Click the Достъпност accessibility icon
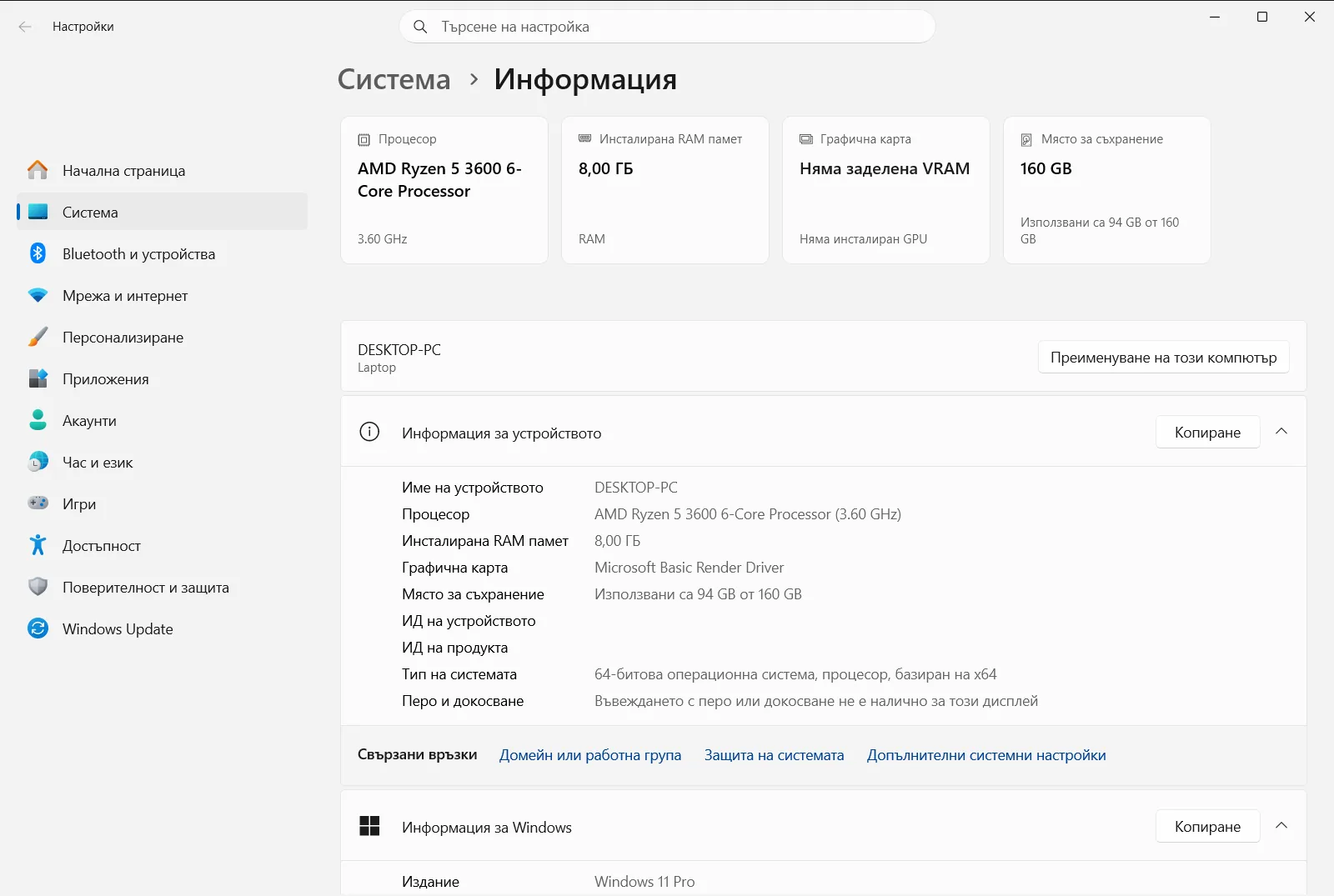Screen dimensions: 1334x896 pyautogui.click(x=38, y=545)
